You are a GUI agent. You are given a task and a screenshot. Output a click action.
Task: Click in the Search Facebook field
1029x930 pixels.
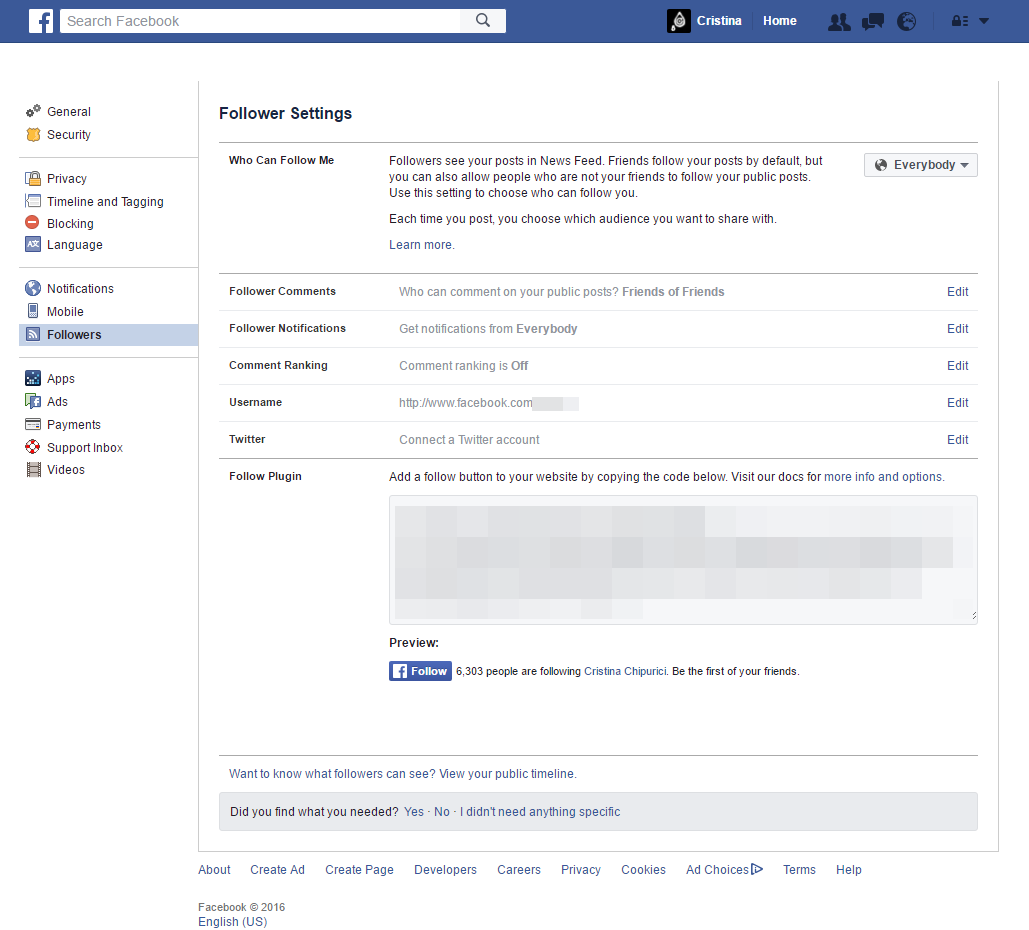(261, 21)
